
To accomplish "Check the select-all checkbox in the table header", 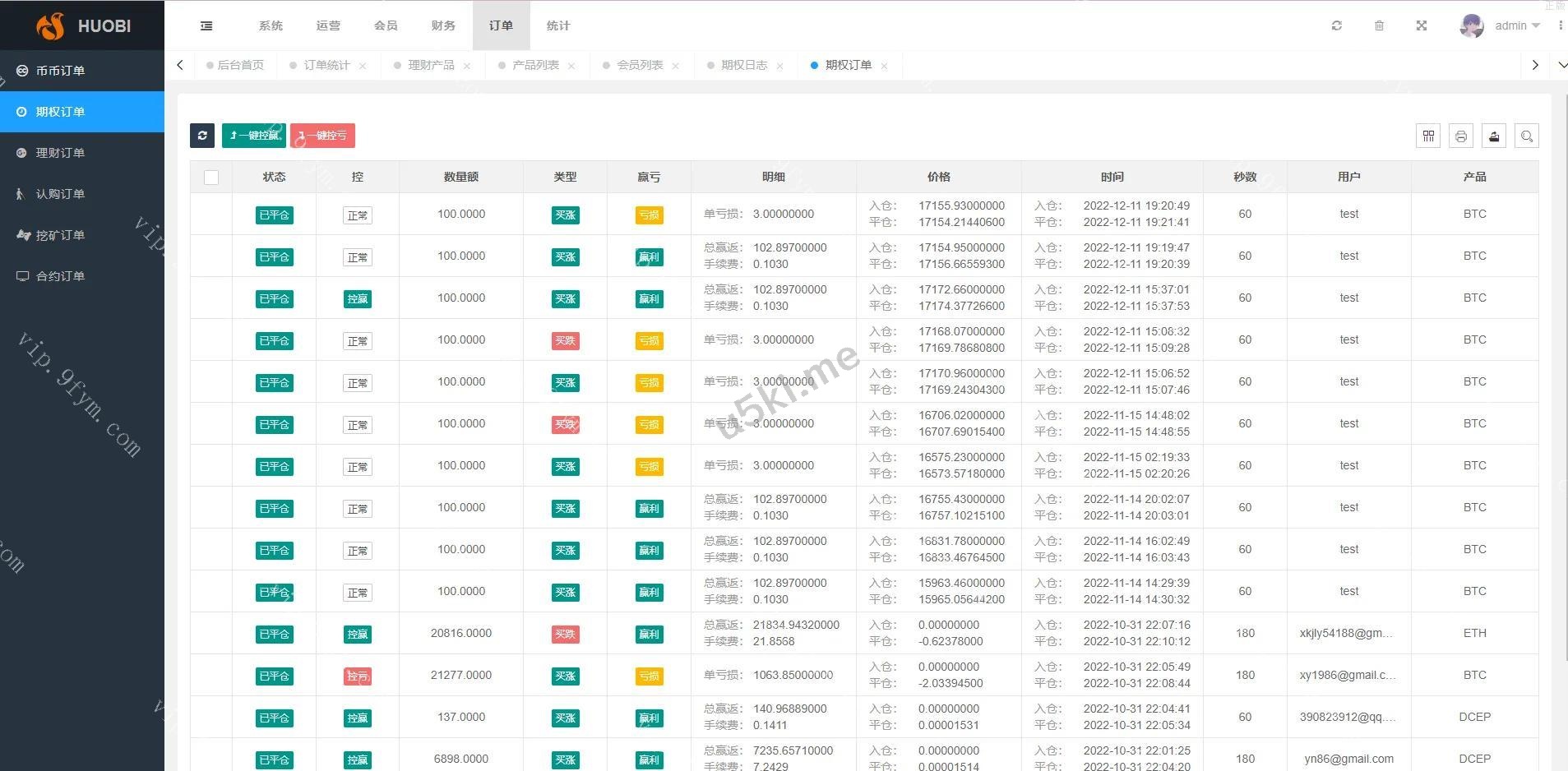I will pyautogui.click(x=211, y=178).
